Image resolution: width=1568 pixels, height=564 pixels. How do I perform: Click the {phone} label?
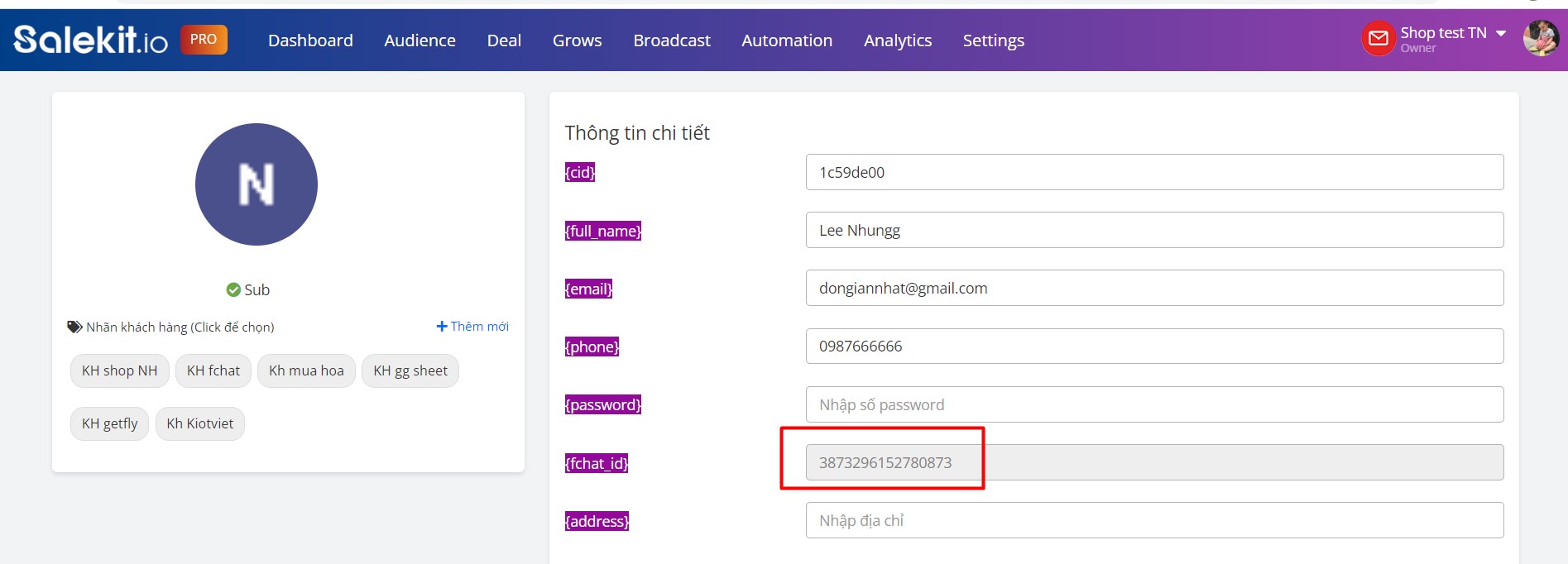(x=592, y=347)
